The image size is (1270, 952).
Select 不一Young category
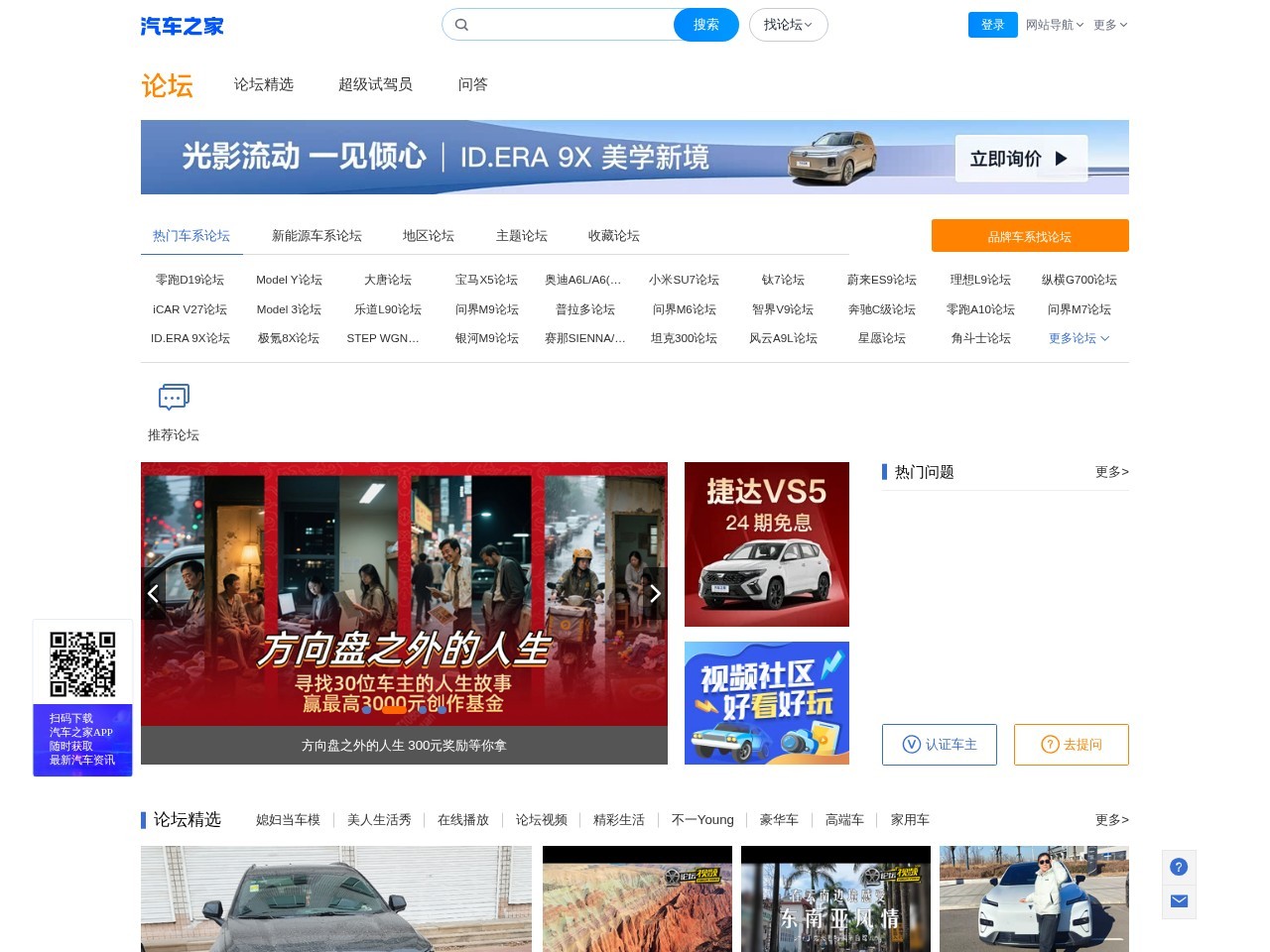(702, 820)
